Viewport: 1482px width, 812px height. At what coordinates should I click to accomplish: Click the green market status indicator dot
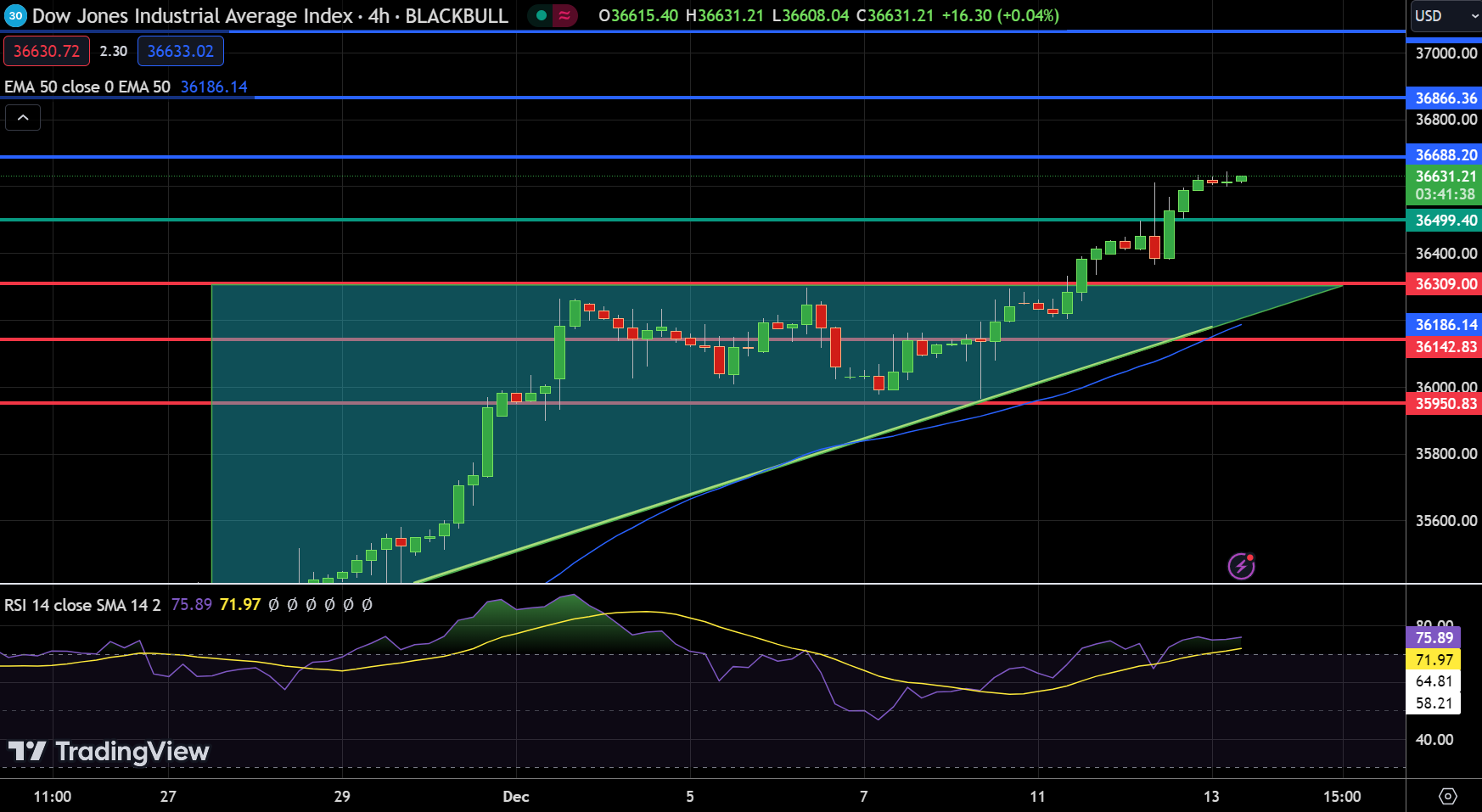542,15
